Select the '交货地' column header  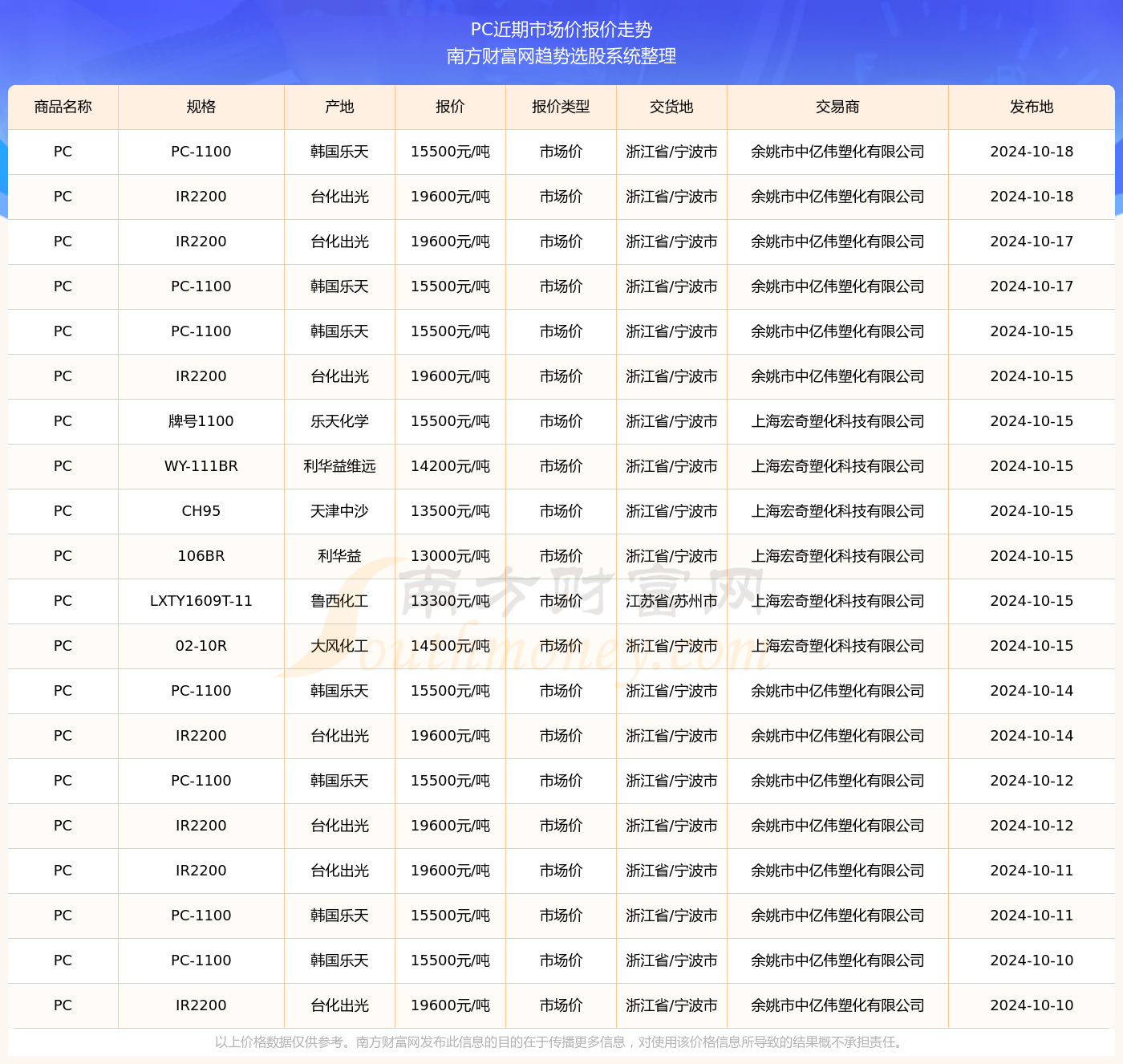[x=671, y=107]
